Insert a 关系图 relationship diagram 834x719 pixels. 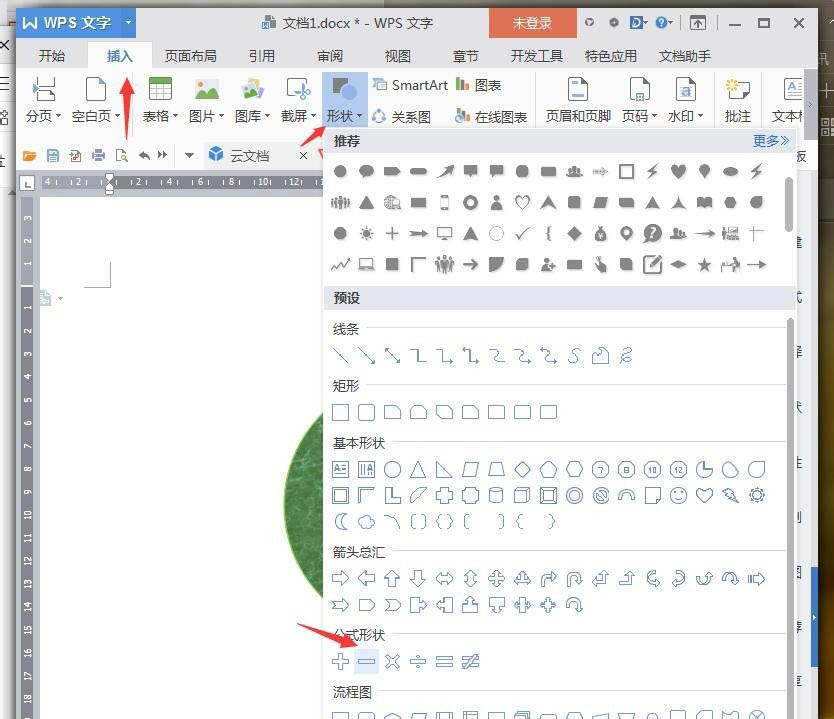tap(402, 116)
